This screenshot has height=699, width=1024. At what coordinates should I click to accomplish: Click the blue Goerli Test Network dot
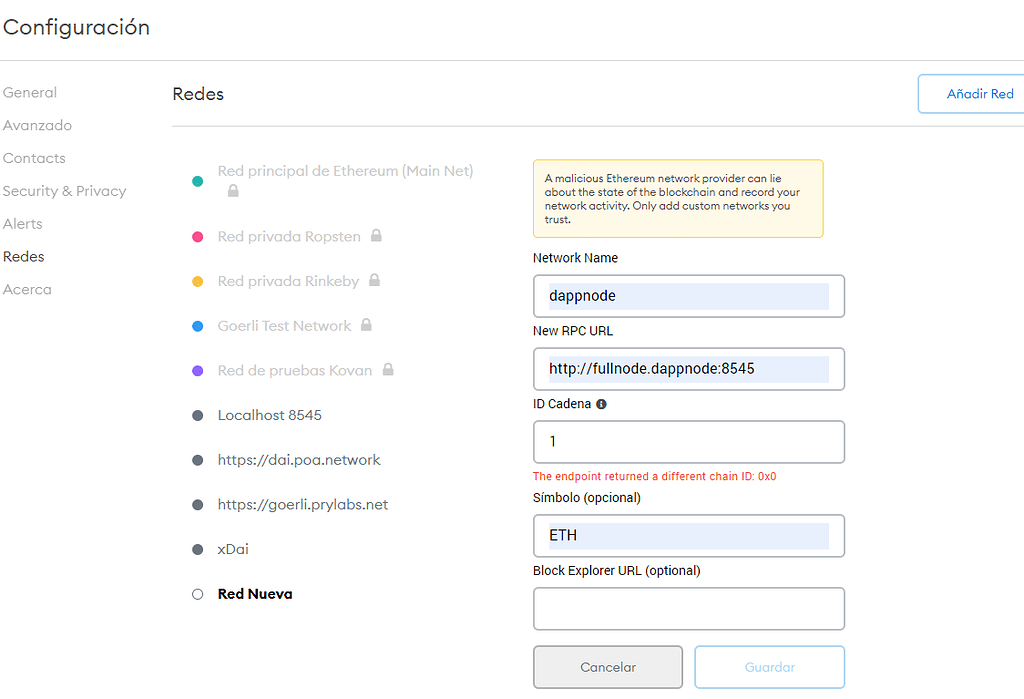coord(199,325)
